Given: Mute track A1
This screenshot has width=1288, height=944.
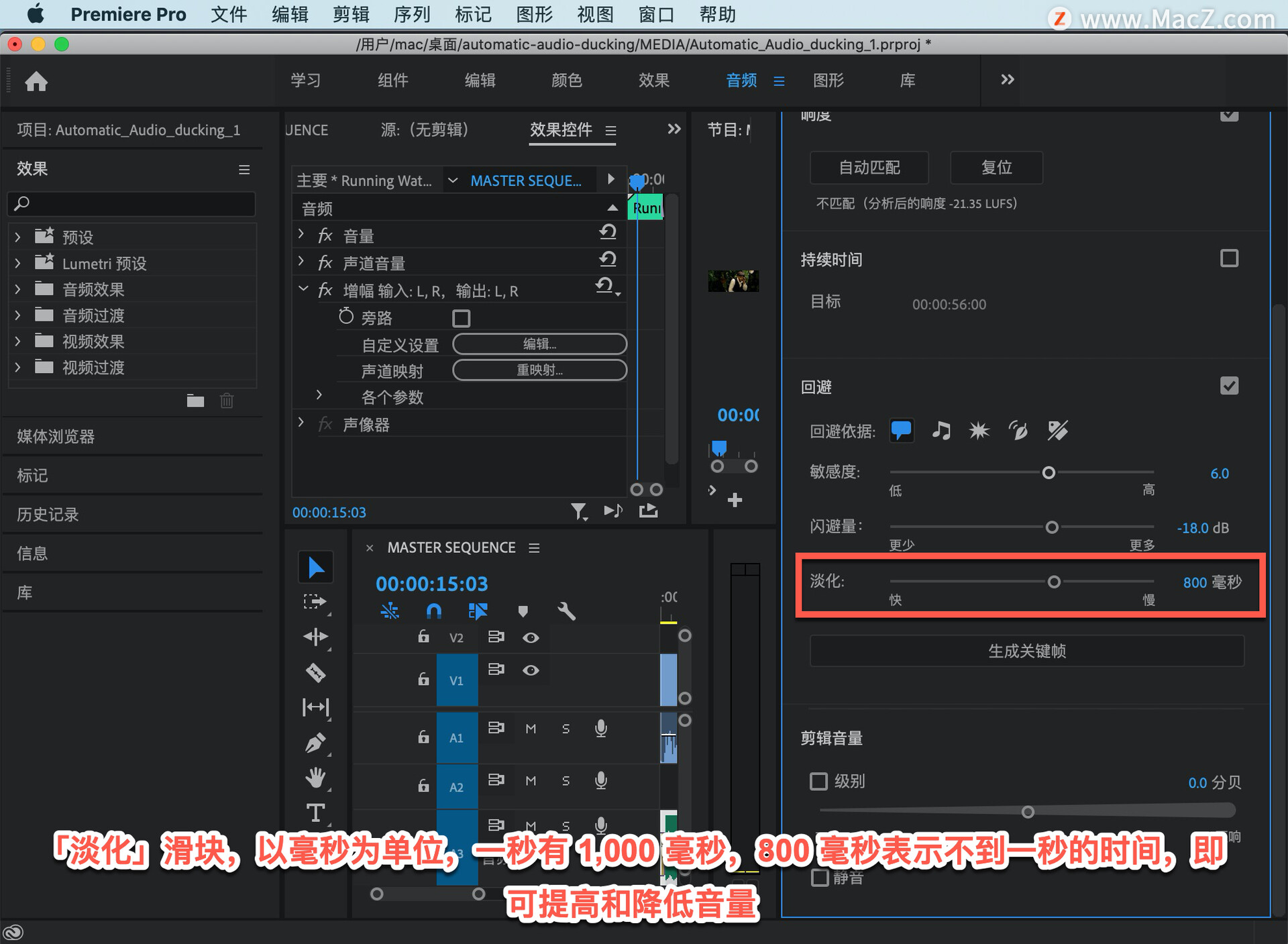Looking at the screenshot, I should [531, 729].
